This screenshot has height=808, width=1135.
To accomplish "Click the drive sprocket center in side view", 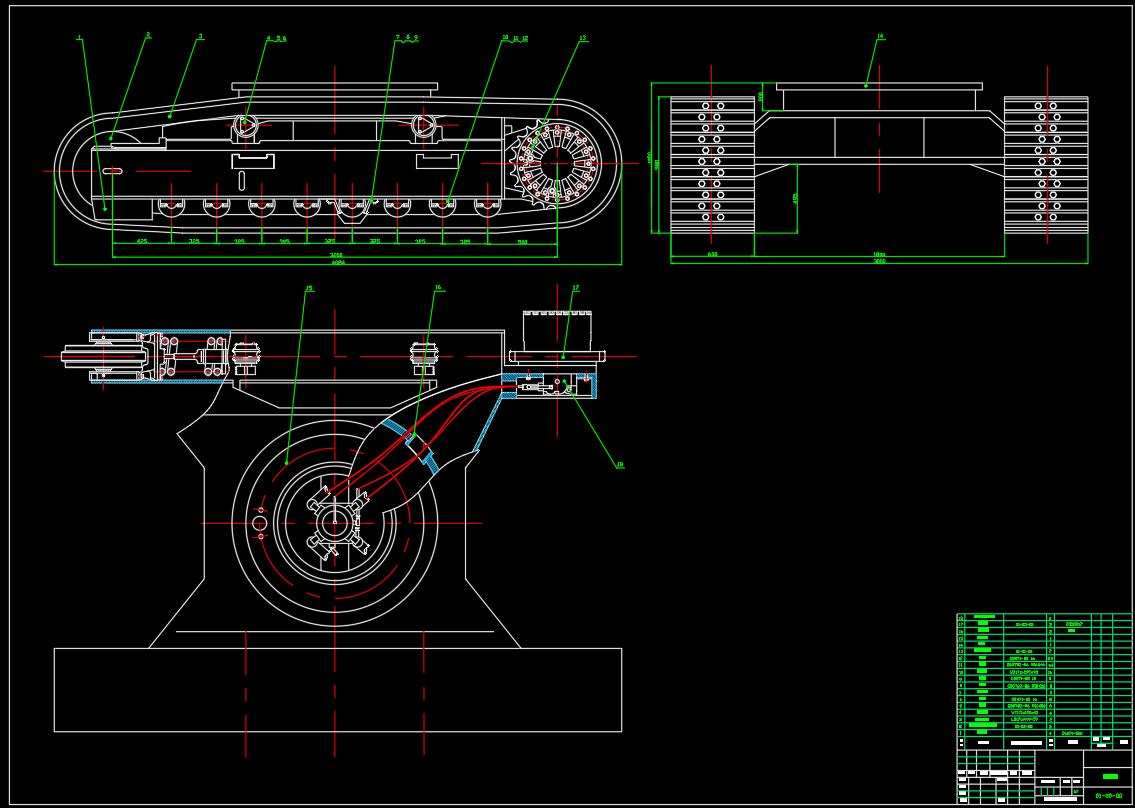I will pos(556,163).
